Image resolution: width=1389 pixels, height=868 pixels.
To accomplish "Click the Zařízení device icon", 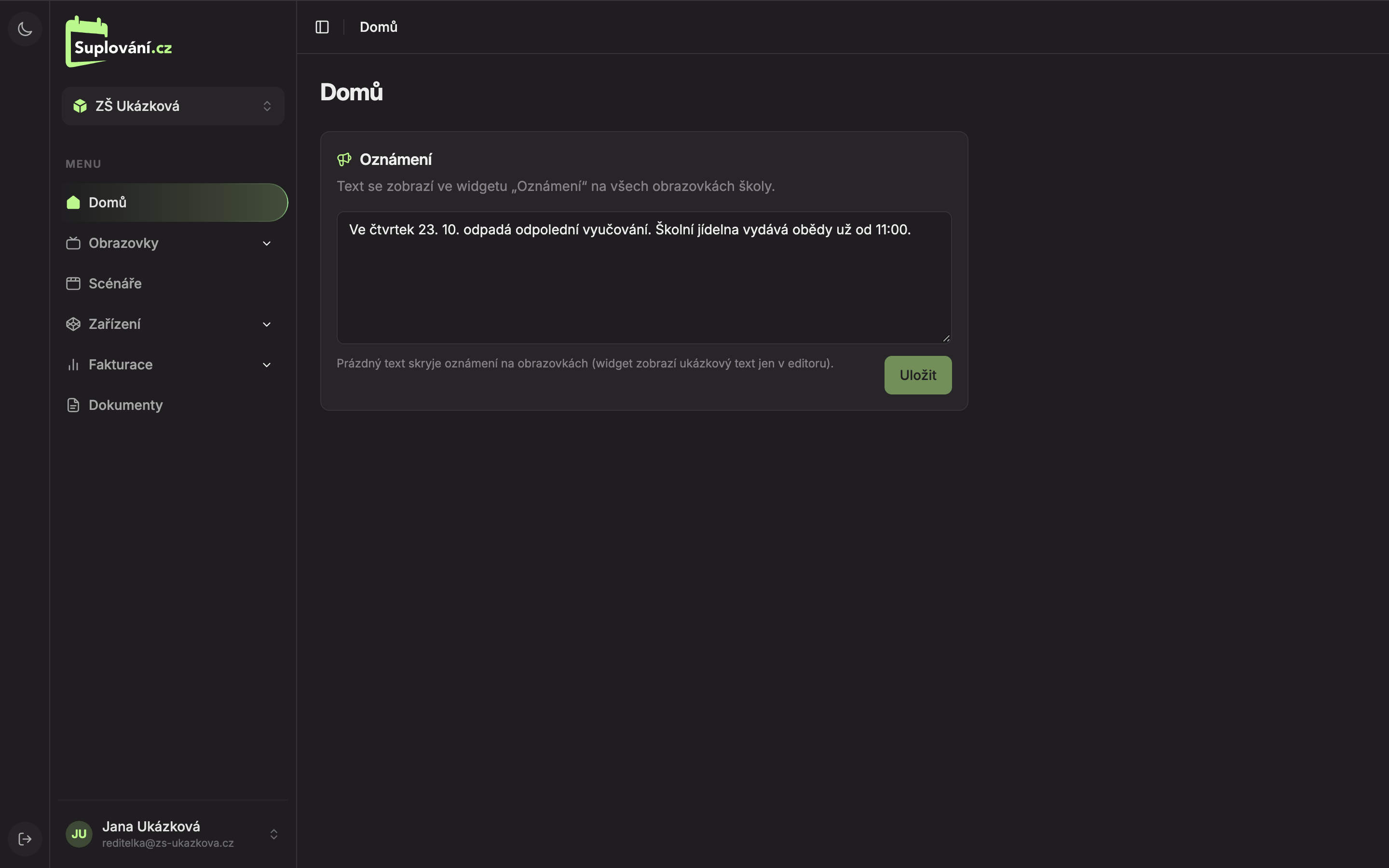I will (73, 325).
